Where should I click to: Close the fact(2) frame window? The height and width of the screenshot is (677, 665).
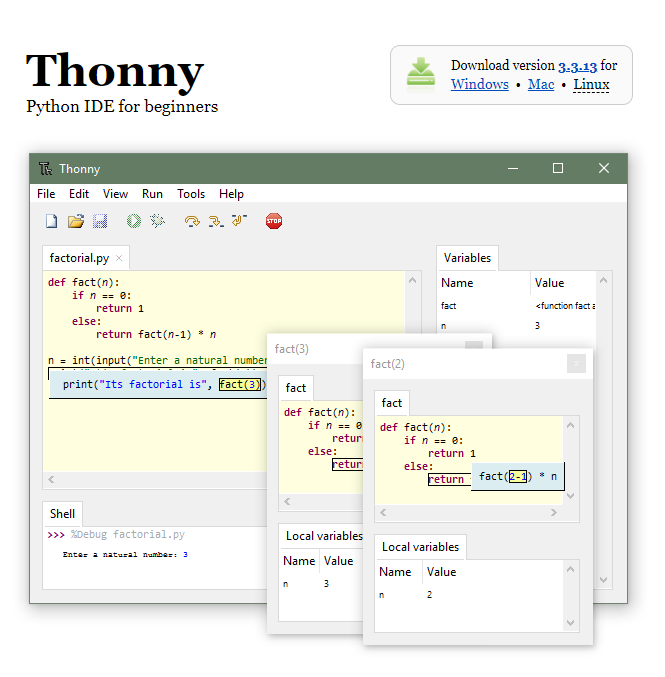[576, 364]
